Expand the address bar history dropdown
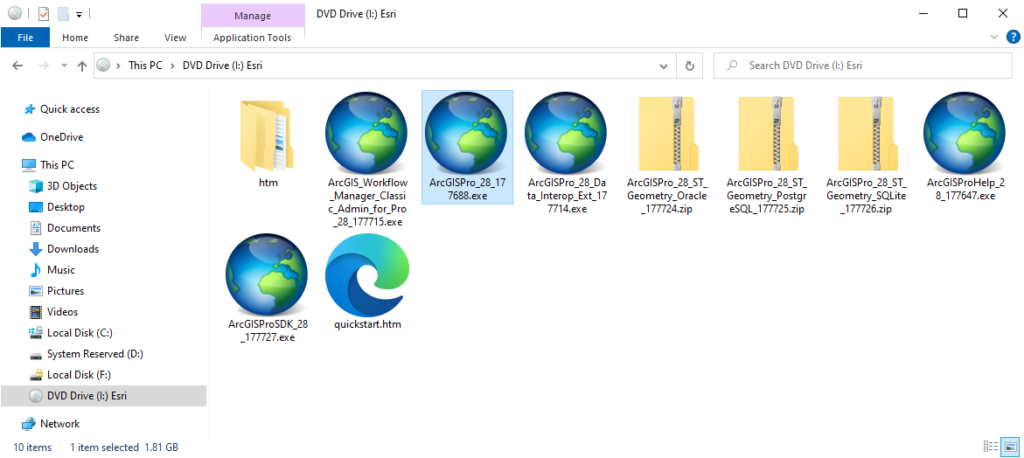The height and width of the screenshot is (458, 1024). point(664,66)
